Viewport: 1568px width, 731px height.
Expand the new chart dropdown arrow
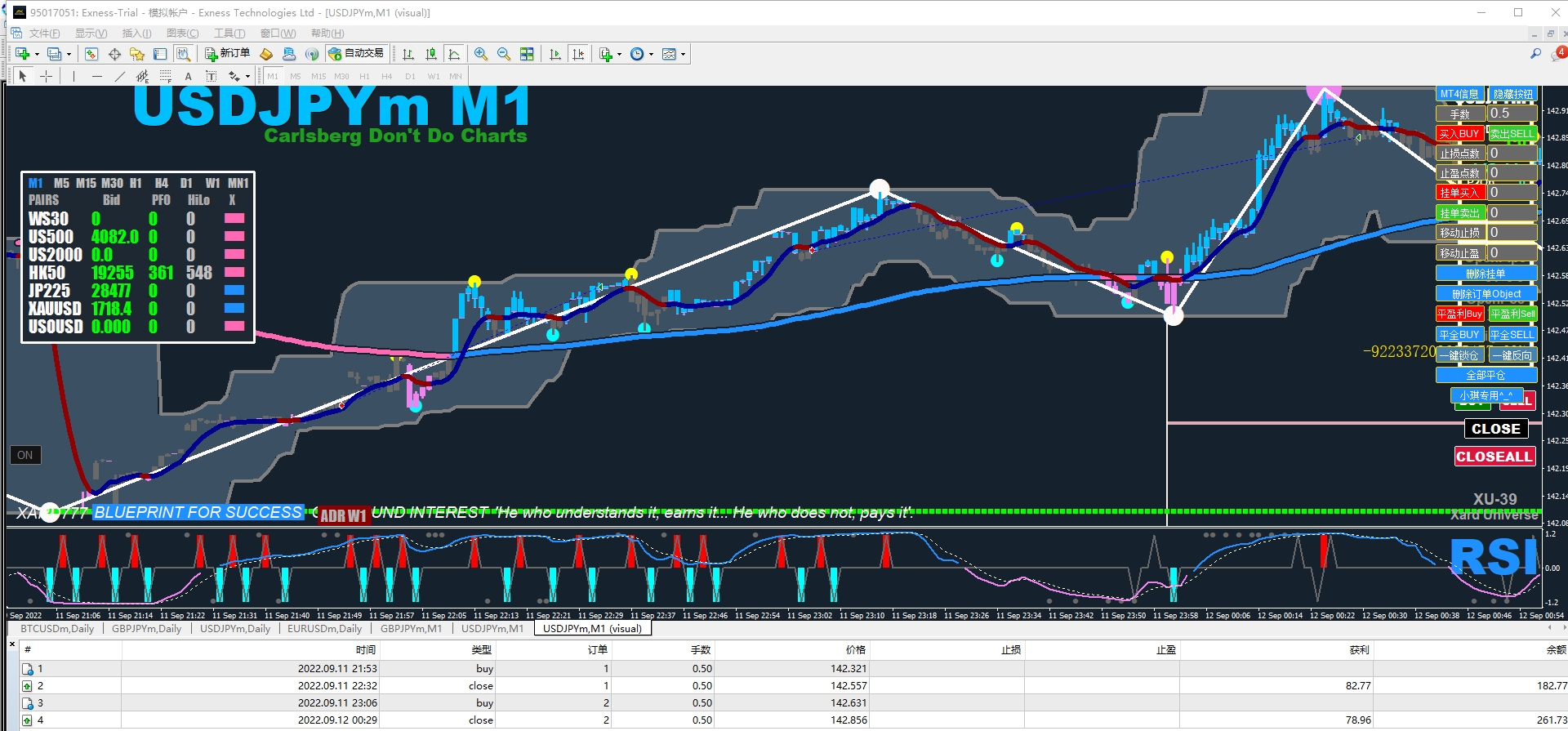click(x=37, y=55)
